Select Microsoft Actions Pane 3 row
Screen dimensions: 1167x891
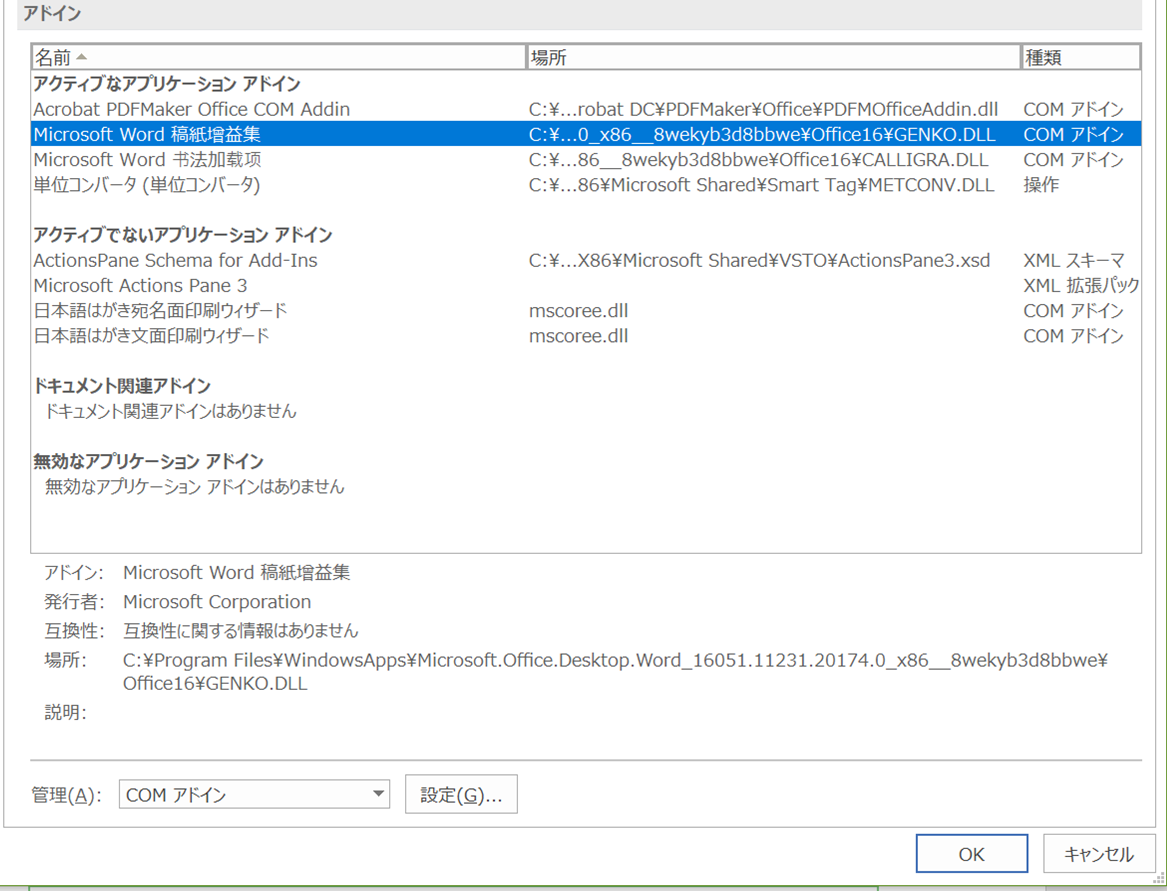coord(586,286)
